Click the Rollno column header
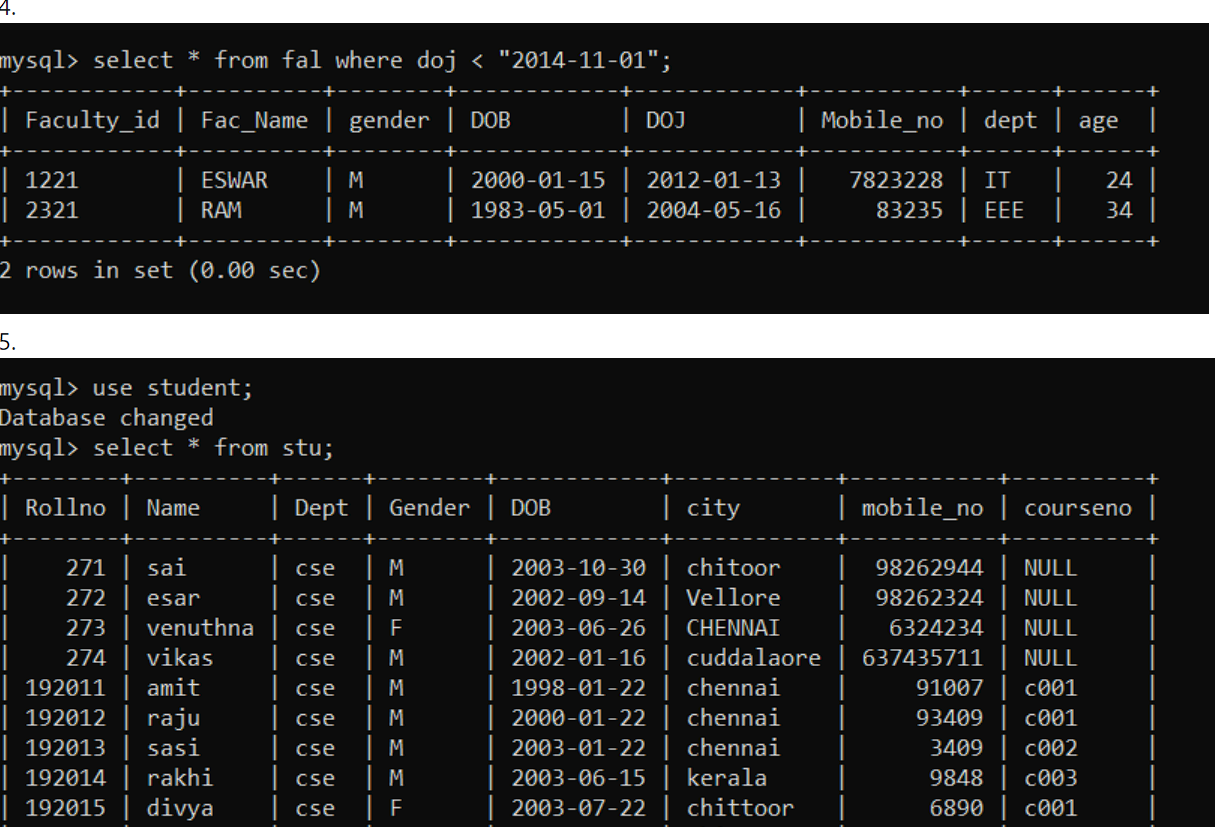Screen dimensions: 1215x827 coord(65,507)
